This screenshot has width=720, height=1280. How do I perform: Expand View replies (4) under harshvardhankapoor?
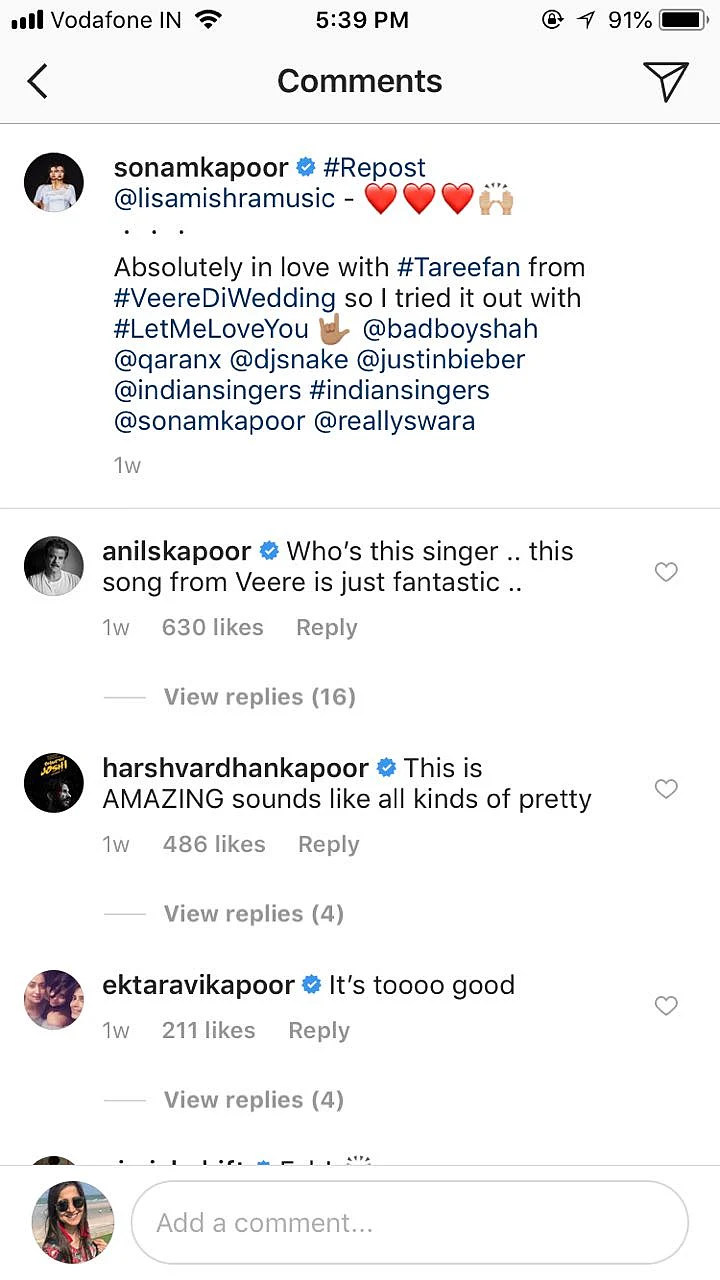tap(253, 914)
